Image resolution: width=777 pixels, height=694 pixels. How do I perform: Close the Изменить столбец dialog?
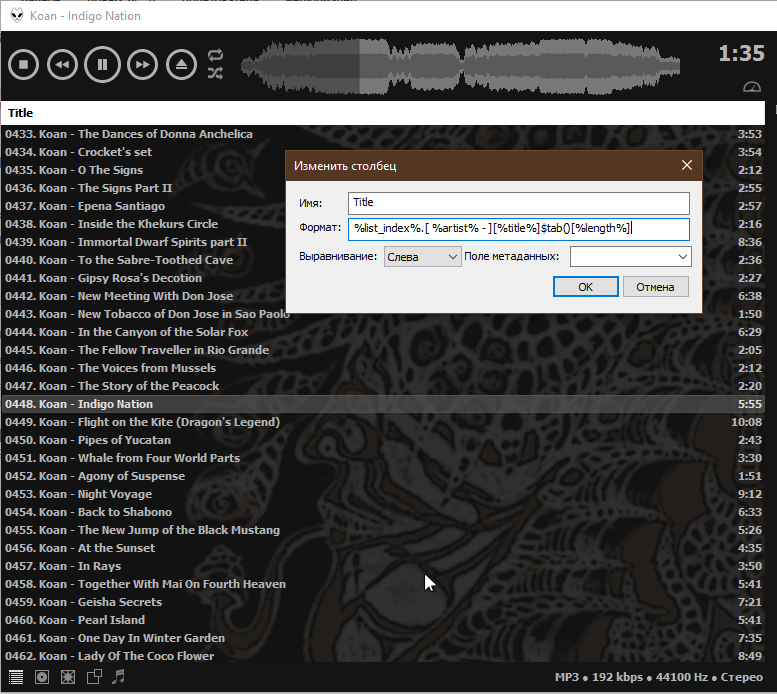click(x=686, y=165)
